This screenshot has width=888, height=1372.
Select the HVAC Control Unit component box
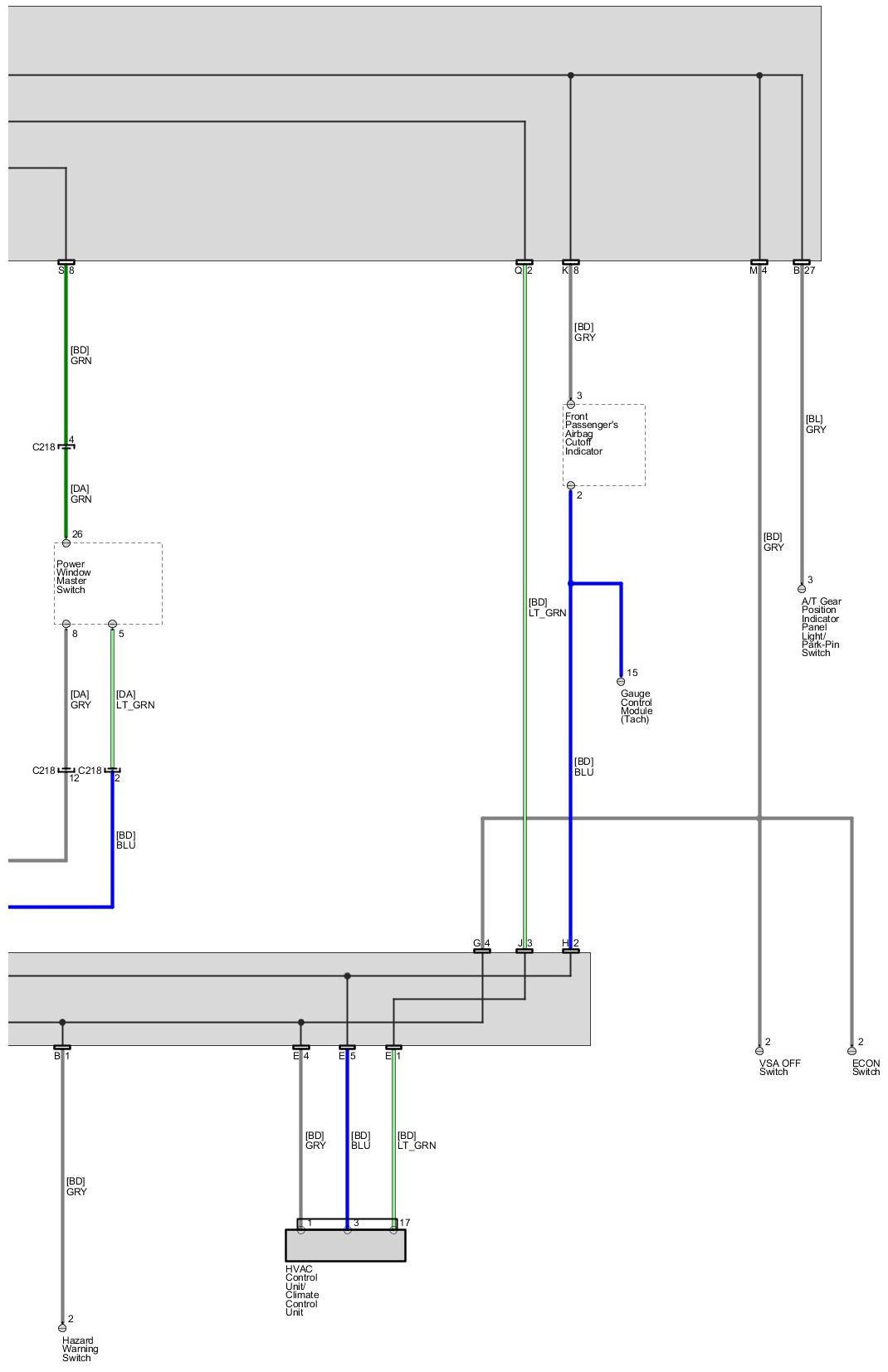click(x=345, y=1245)
